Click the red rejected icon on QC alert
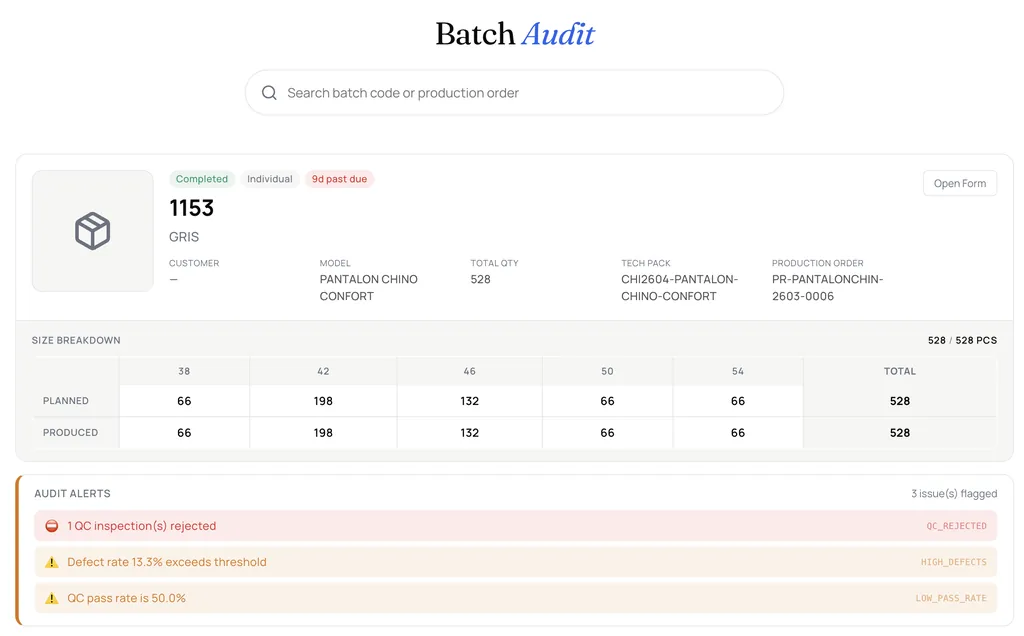This screenshot has height=636, width=1024. [x=52, y=526]
